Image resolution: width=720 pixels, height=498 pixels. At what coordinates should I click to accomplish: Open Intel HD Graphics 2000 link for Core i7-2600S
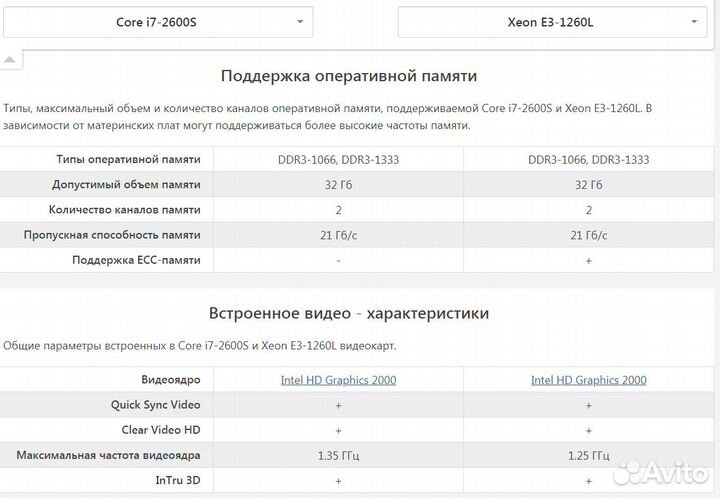coord(338,380)
